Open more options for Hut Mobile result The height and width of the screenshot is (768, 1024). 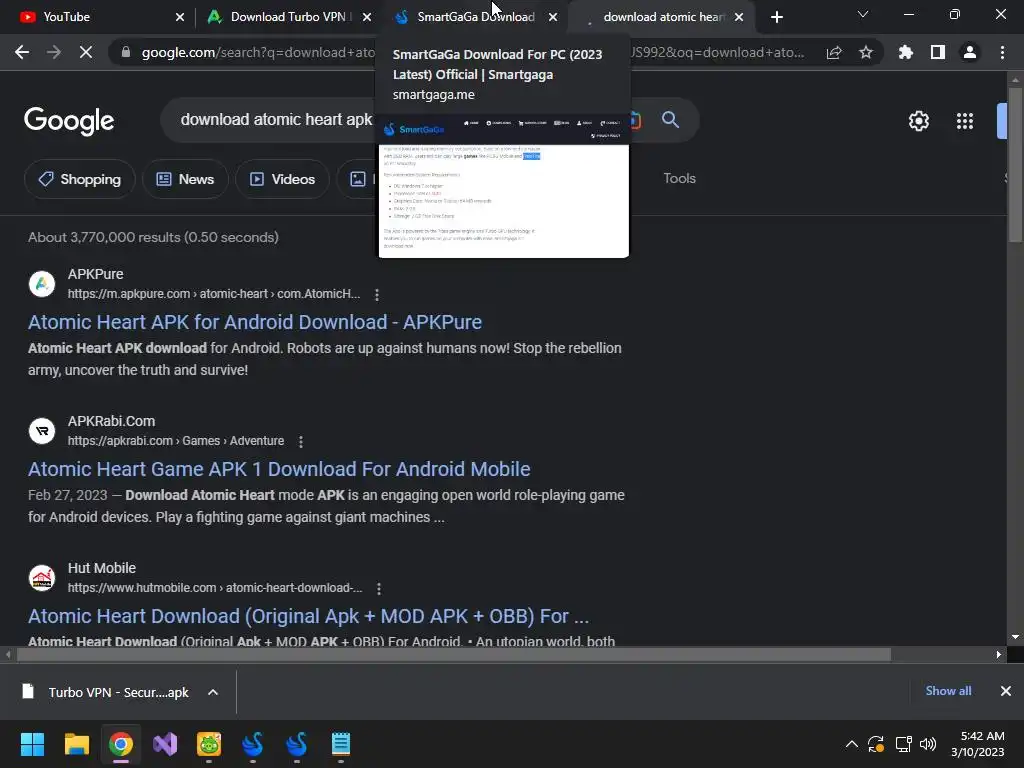(379, 588)
